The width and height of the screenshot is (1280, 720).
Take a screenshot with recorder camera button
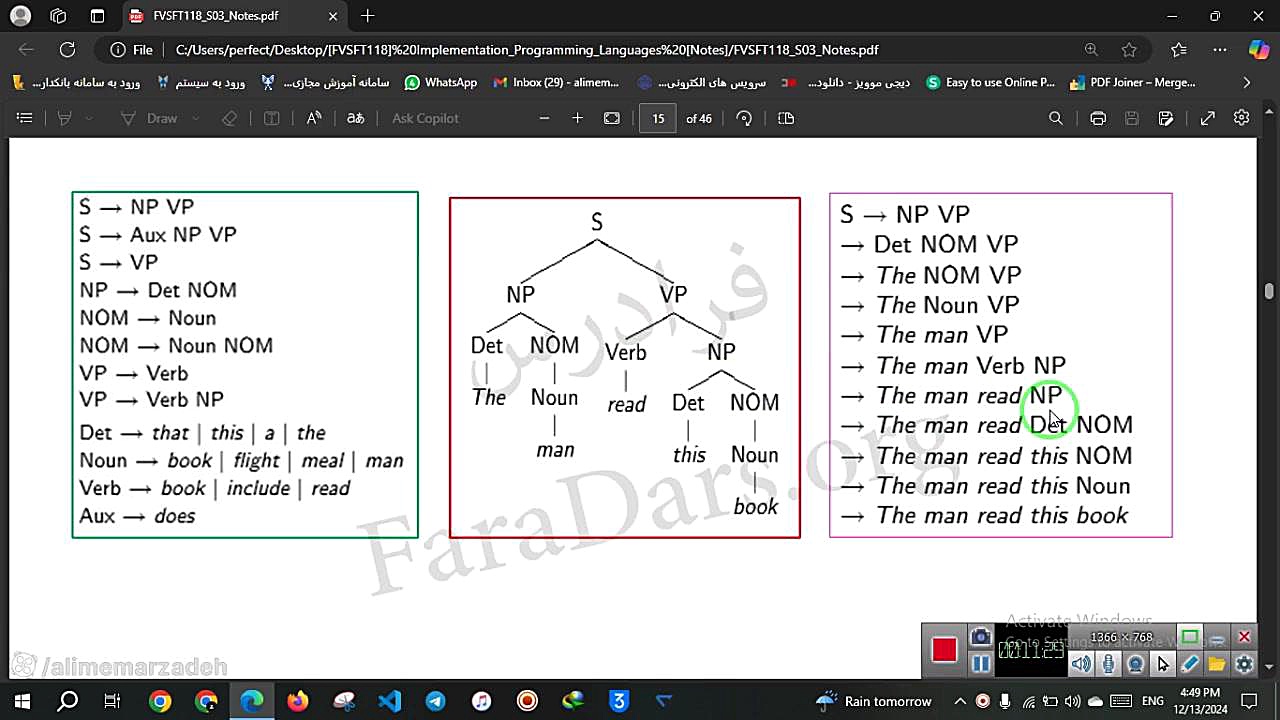tap(981, 637)
